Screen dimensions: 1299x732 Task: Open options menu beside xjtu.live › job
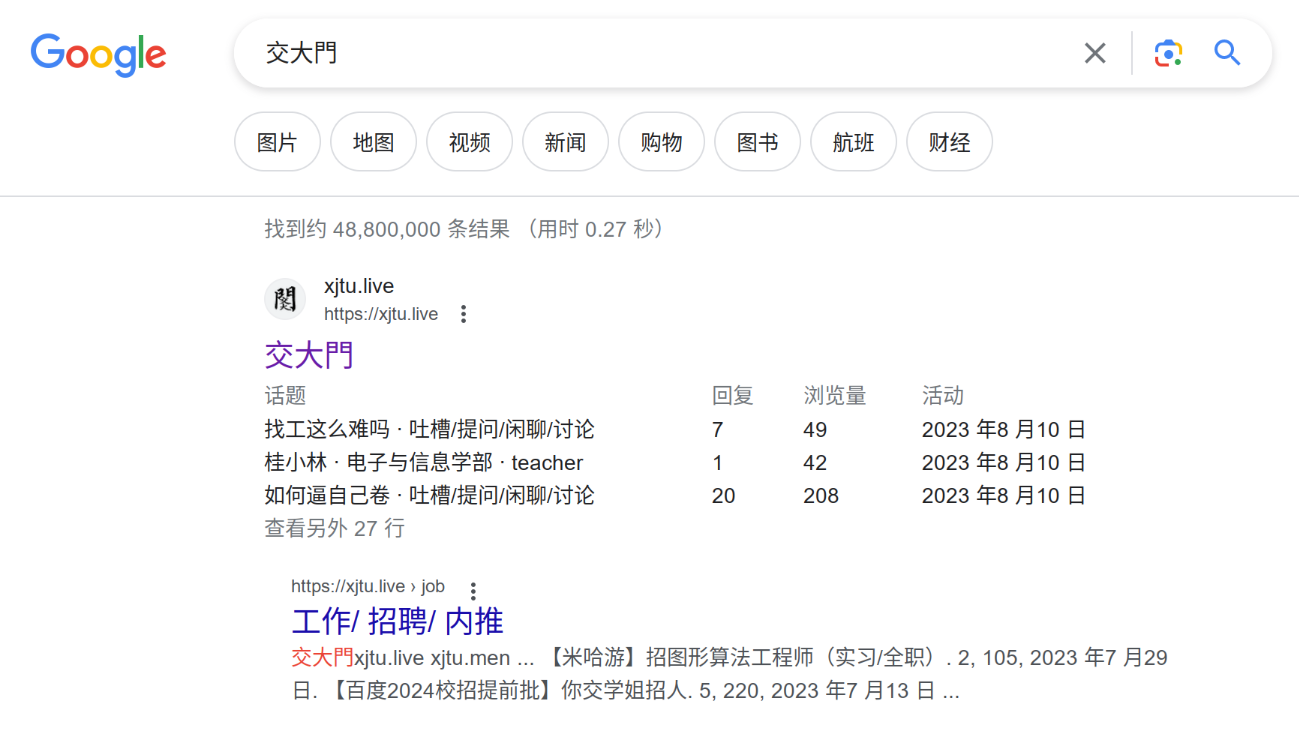tap(473, 590)
